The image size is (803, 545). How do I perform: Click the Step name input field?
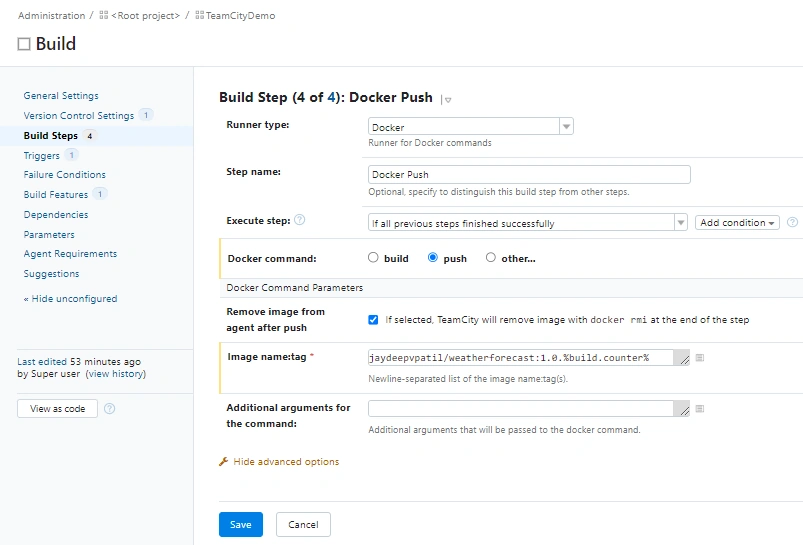529,175
